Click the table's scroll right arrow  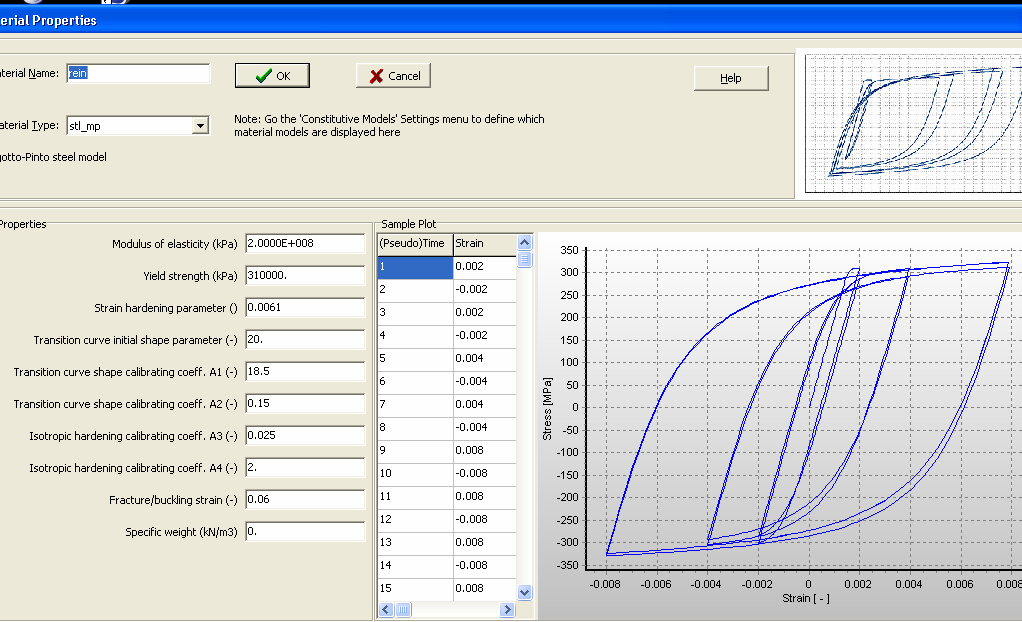pos(507,610)
